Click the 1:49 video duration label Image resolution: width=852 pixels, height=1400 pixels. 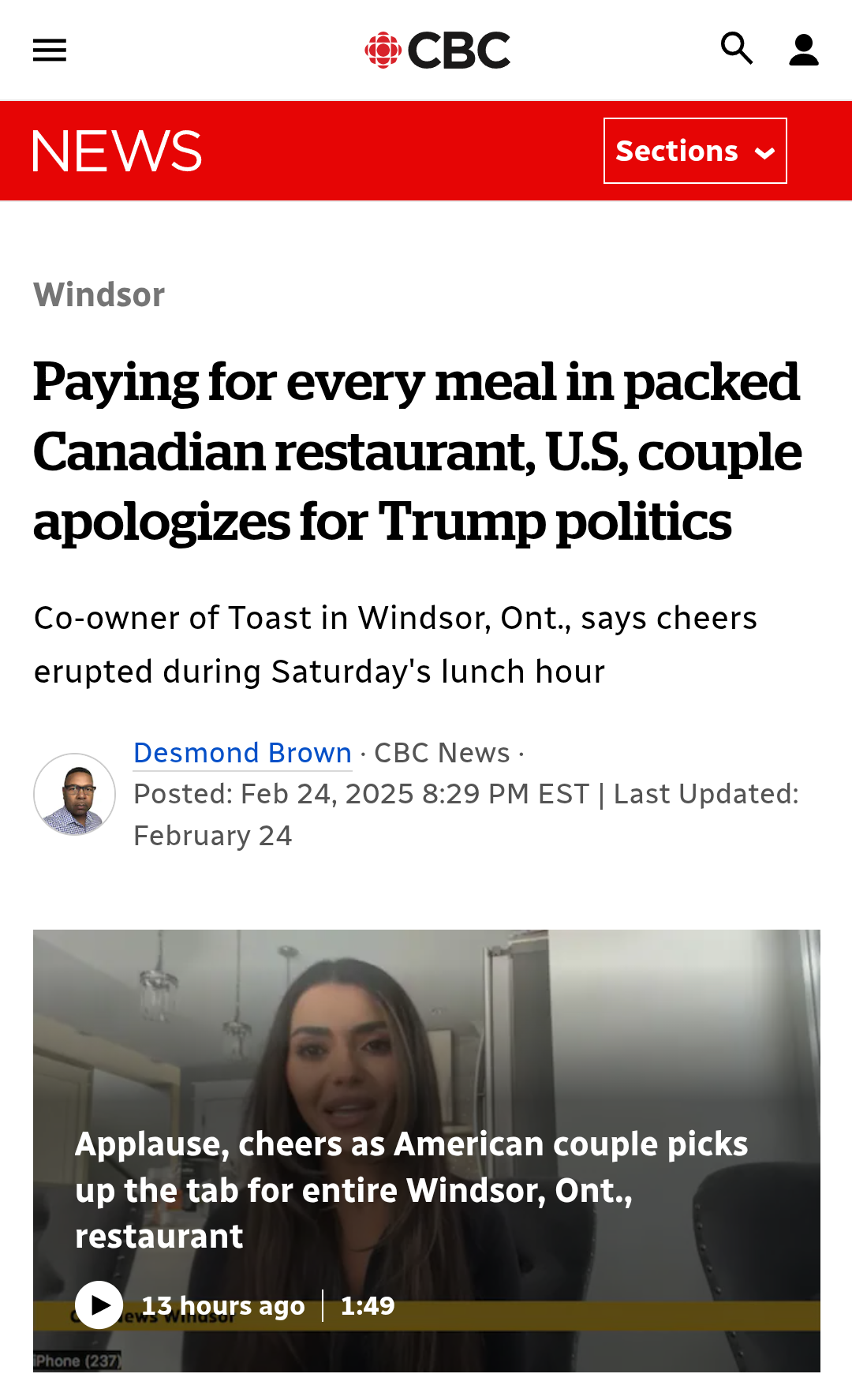coord(368,1306)
